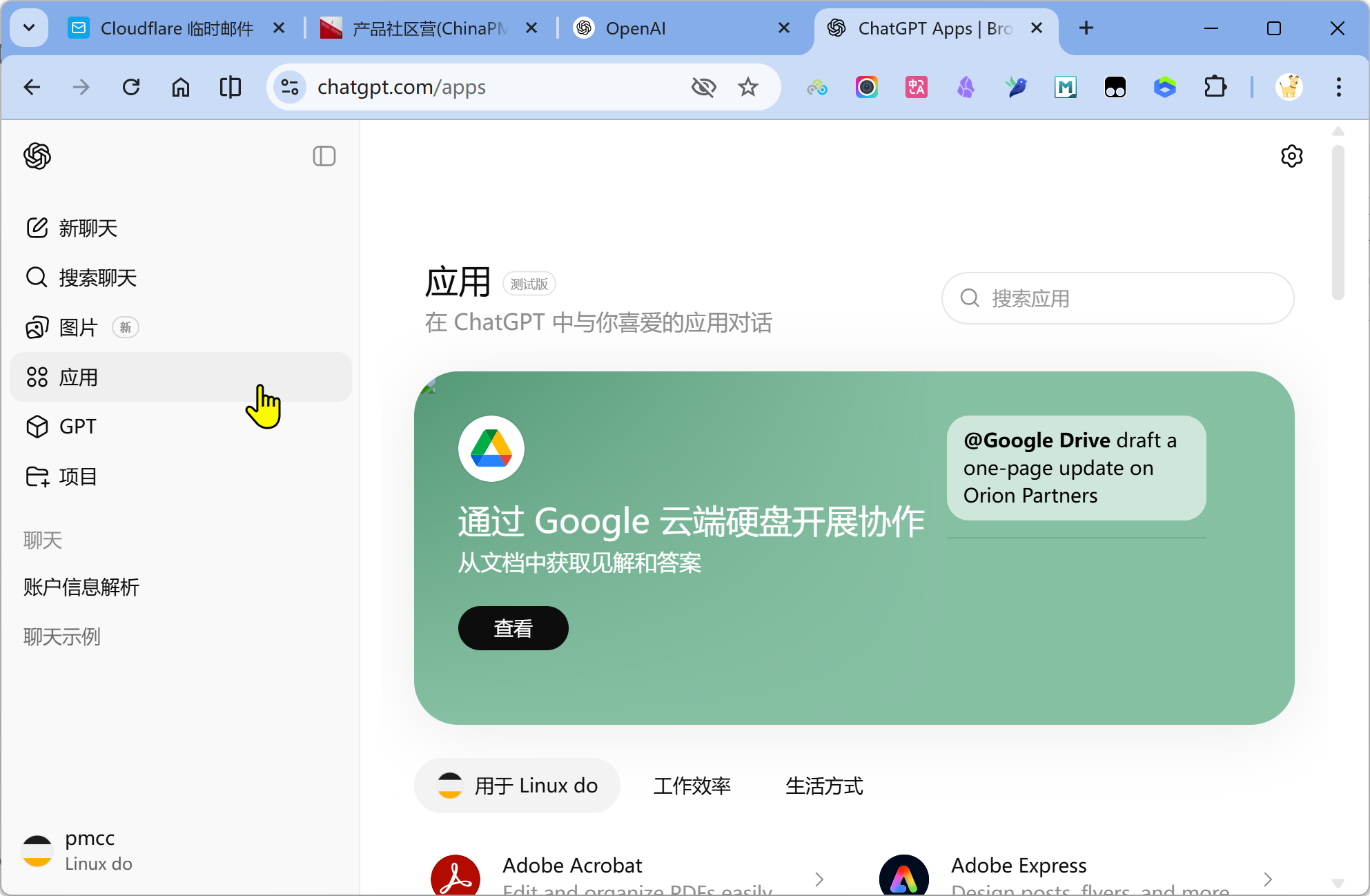Click the page vertical scrollbar thumb
This screenshot has width=1370, height=896.
click(x=1338, y=221)
